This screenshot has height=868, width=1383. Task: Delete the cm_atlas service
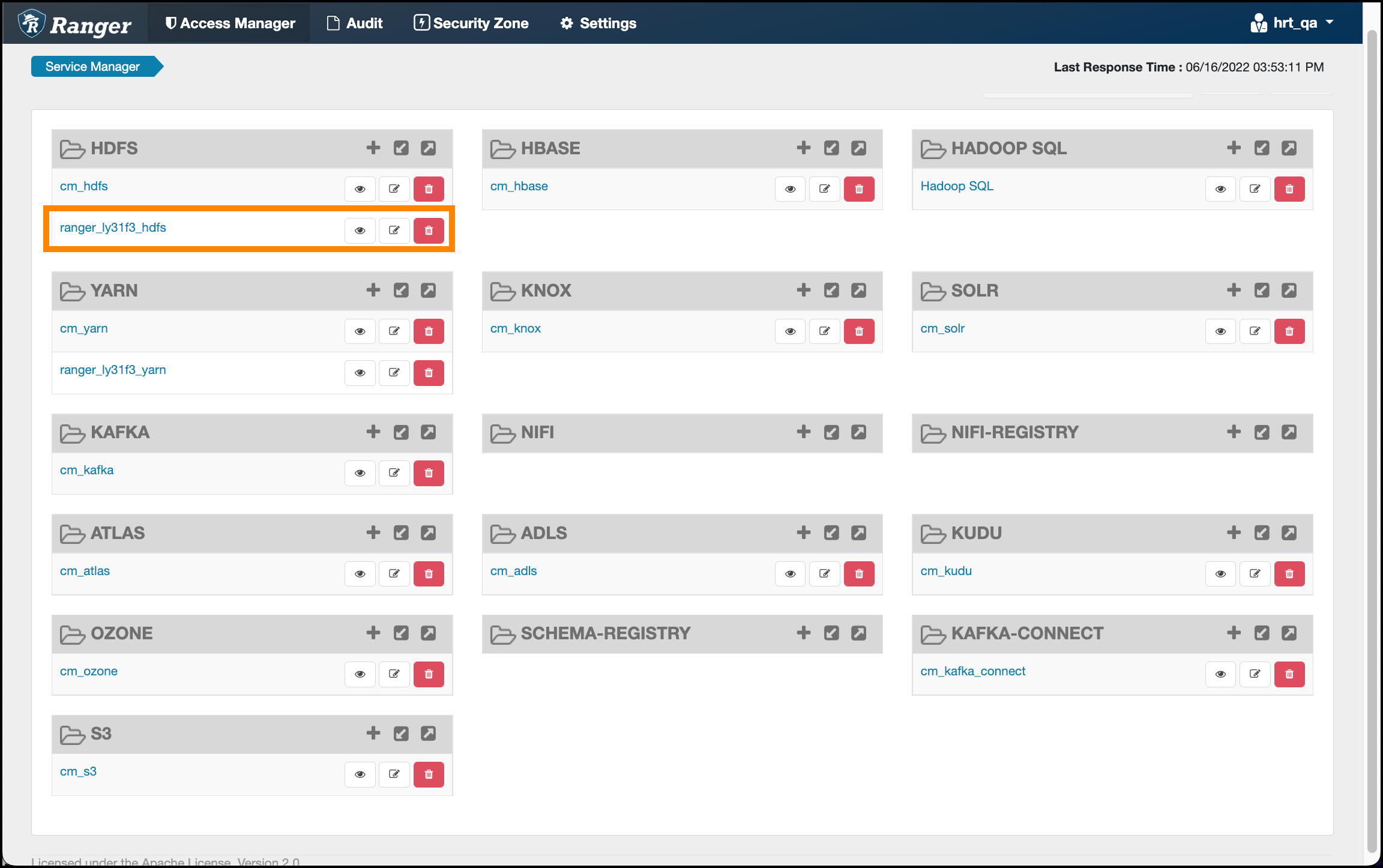pyautogui.click(x=429, y=573)
